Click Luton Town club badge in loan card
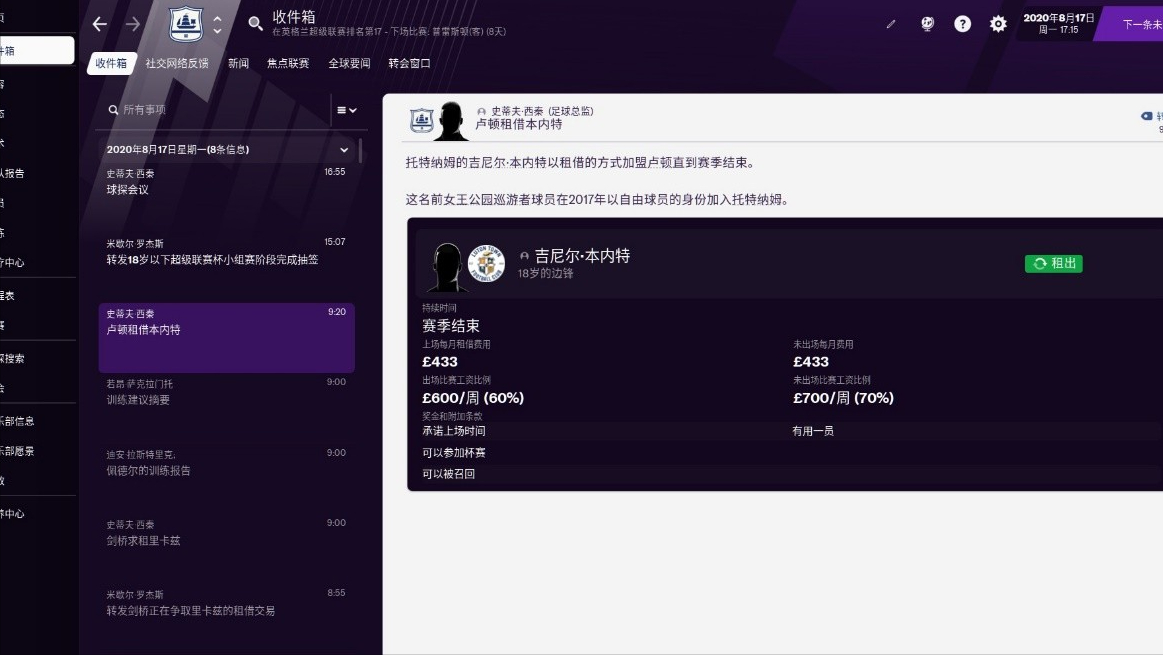Screen dimensions: 1163x655 coord(487,263)
